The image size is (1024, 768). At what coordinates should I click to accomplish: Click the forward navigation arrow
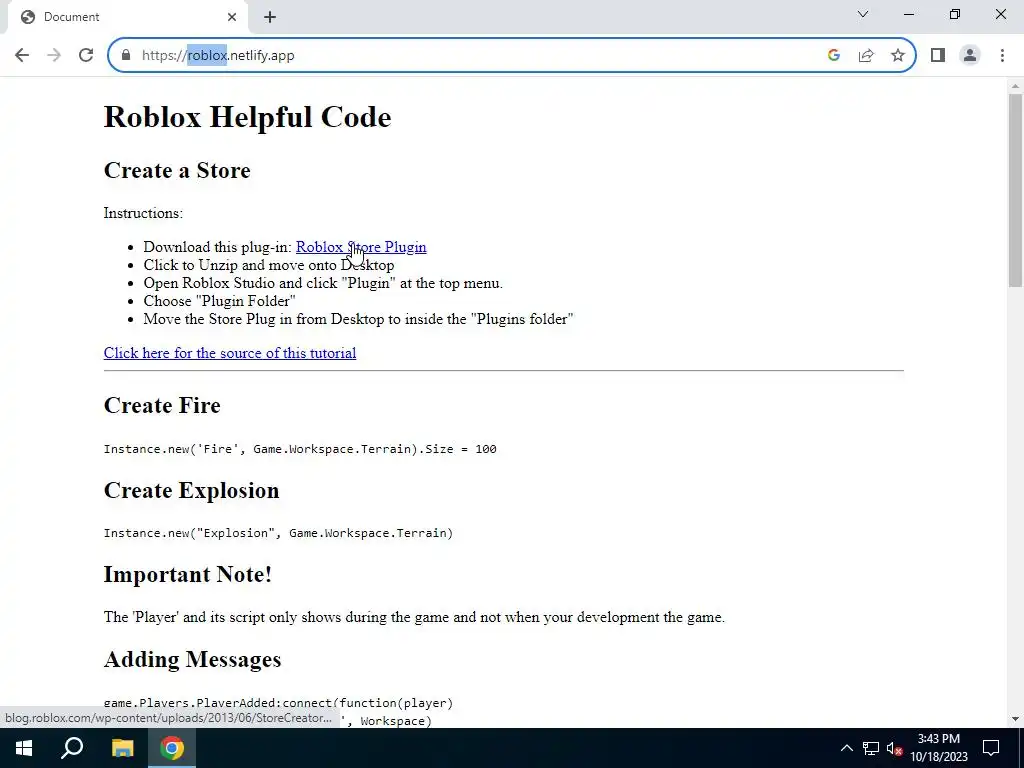54,56
